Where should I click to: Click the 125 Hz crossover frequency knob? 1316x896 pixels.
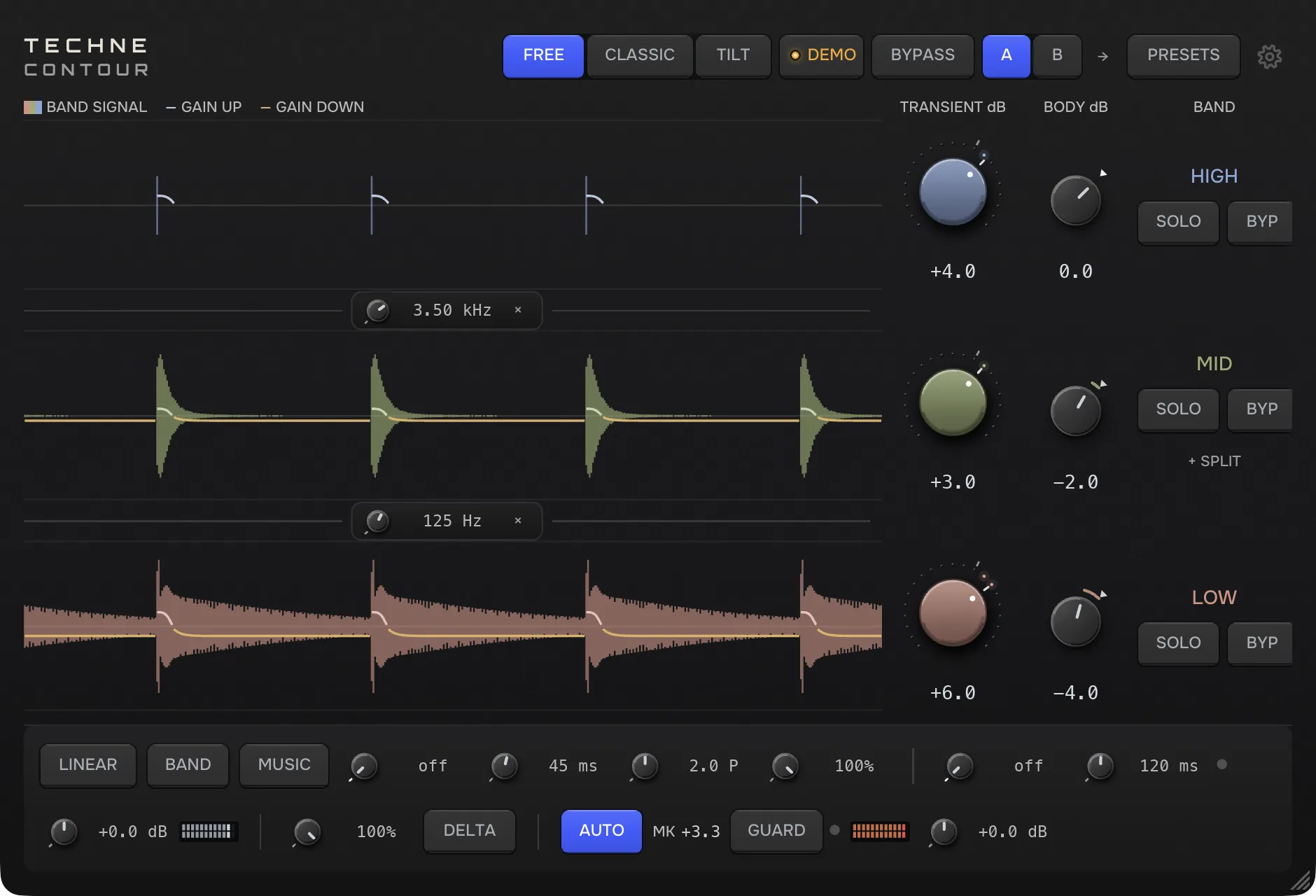coord(377,521)
